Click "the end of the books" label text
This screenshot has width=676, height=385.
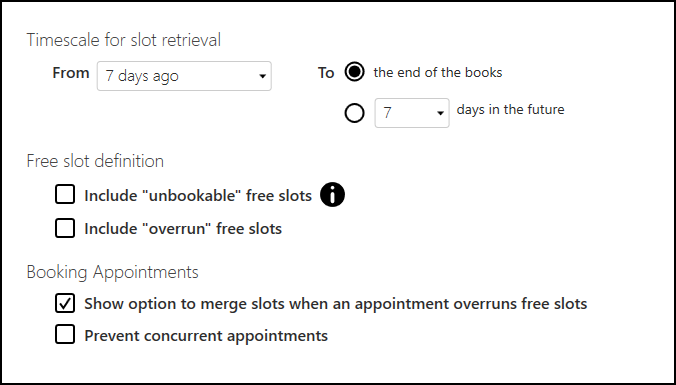click(x=438, y=72)
